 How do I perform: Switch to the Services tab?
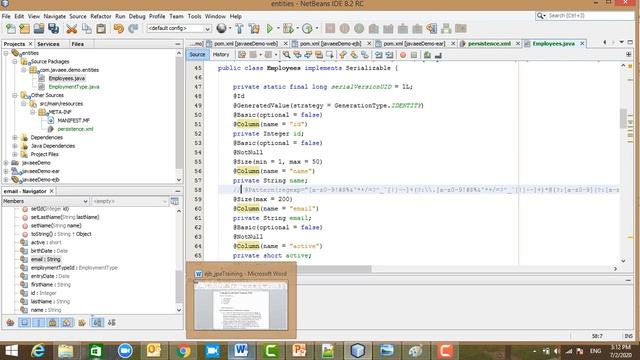point(48,44)
